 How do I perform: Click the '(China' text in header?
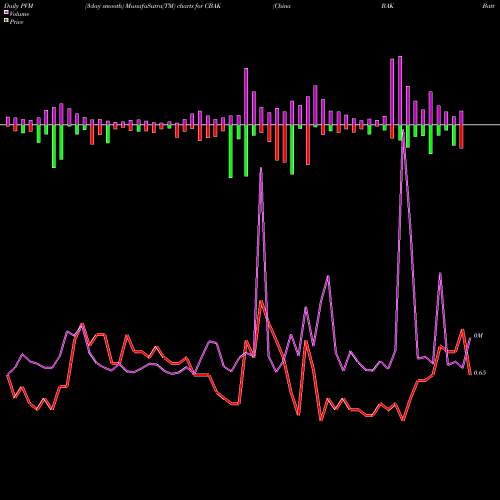282,6
